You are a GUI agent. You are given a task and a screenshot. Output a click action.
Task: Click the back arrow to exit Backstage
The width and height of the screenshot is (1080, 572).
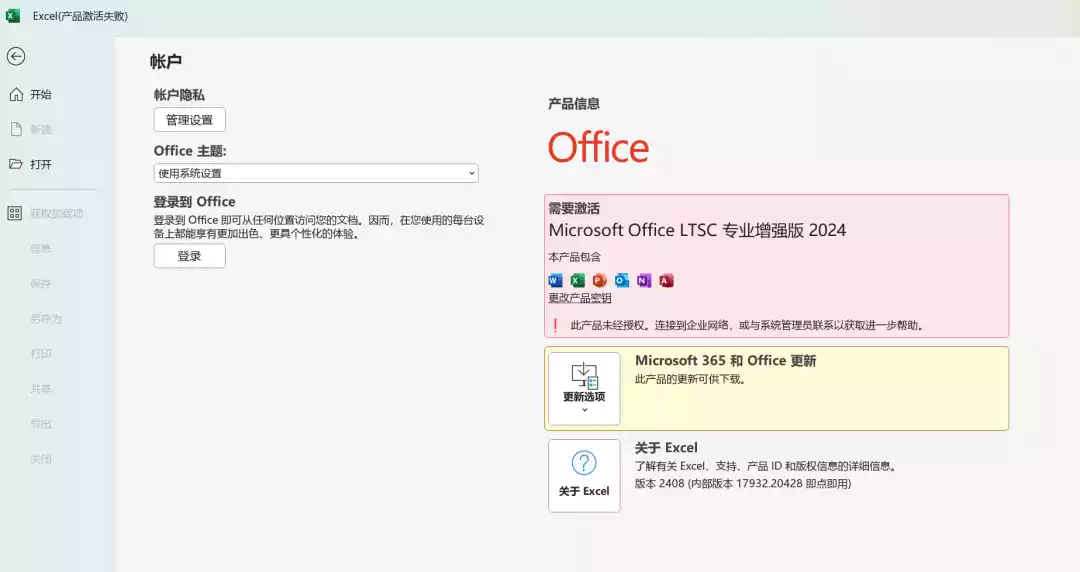pyautogui.click(x=16, y=57)
